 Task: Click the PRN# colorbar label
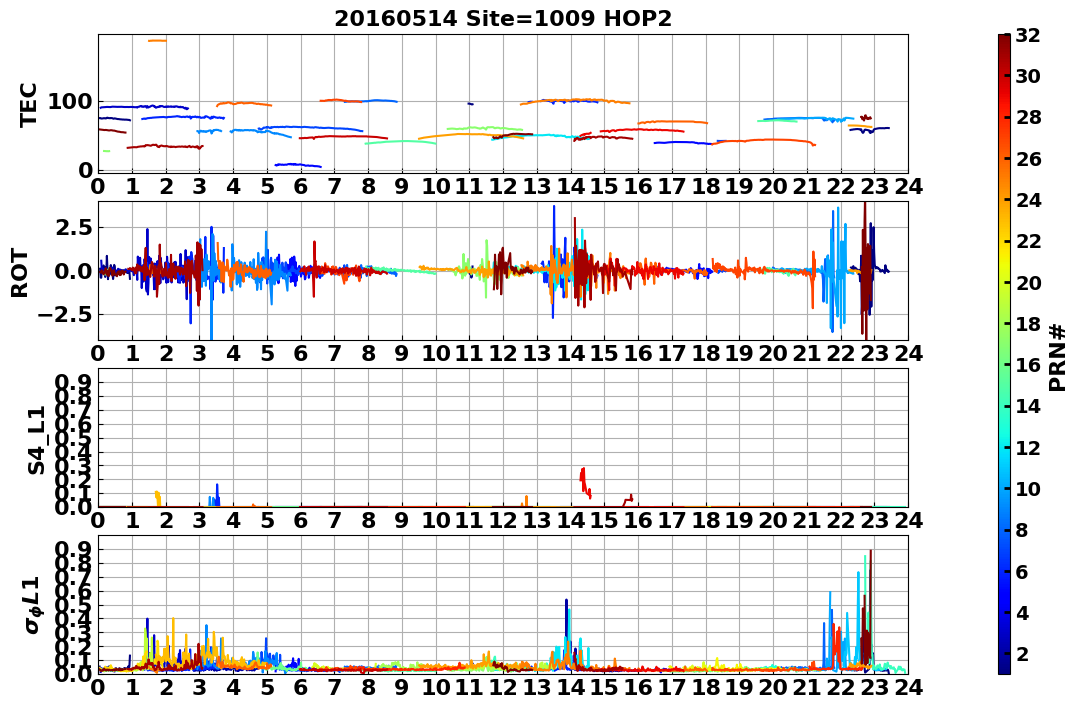1058,357
